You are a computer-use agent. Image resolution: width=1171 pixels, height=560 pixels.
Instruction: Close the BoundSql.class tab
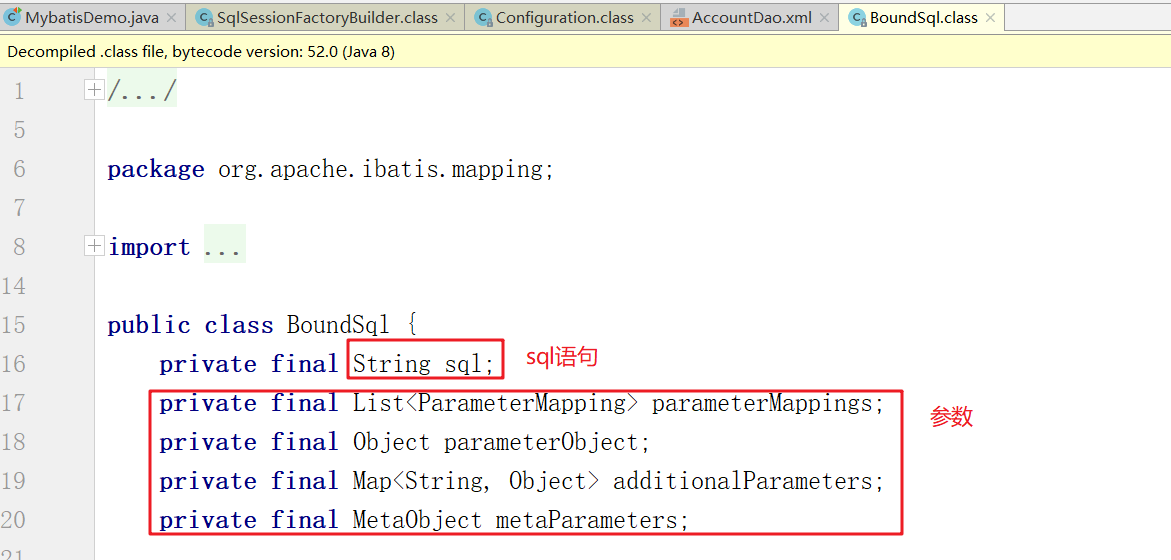(991, 18)
